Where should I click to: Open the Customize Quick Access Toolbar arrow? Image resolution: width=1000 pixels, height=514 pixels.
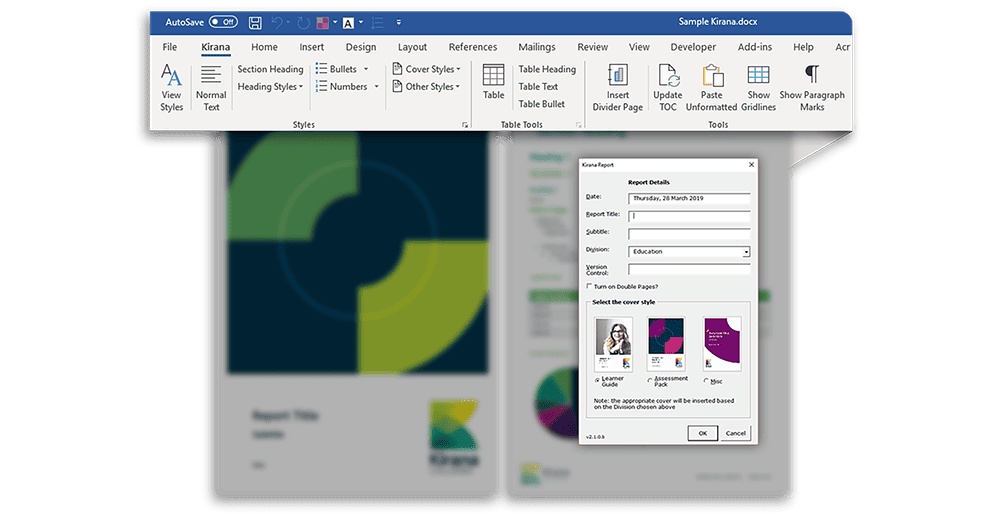[x=399, y=23]
